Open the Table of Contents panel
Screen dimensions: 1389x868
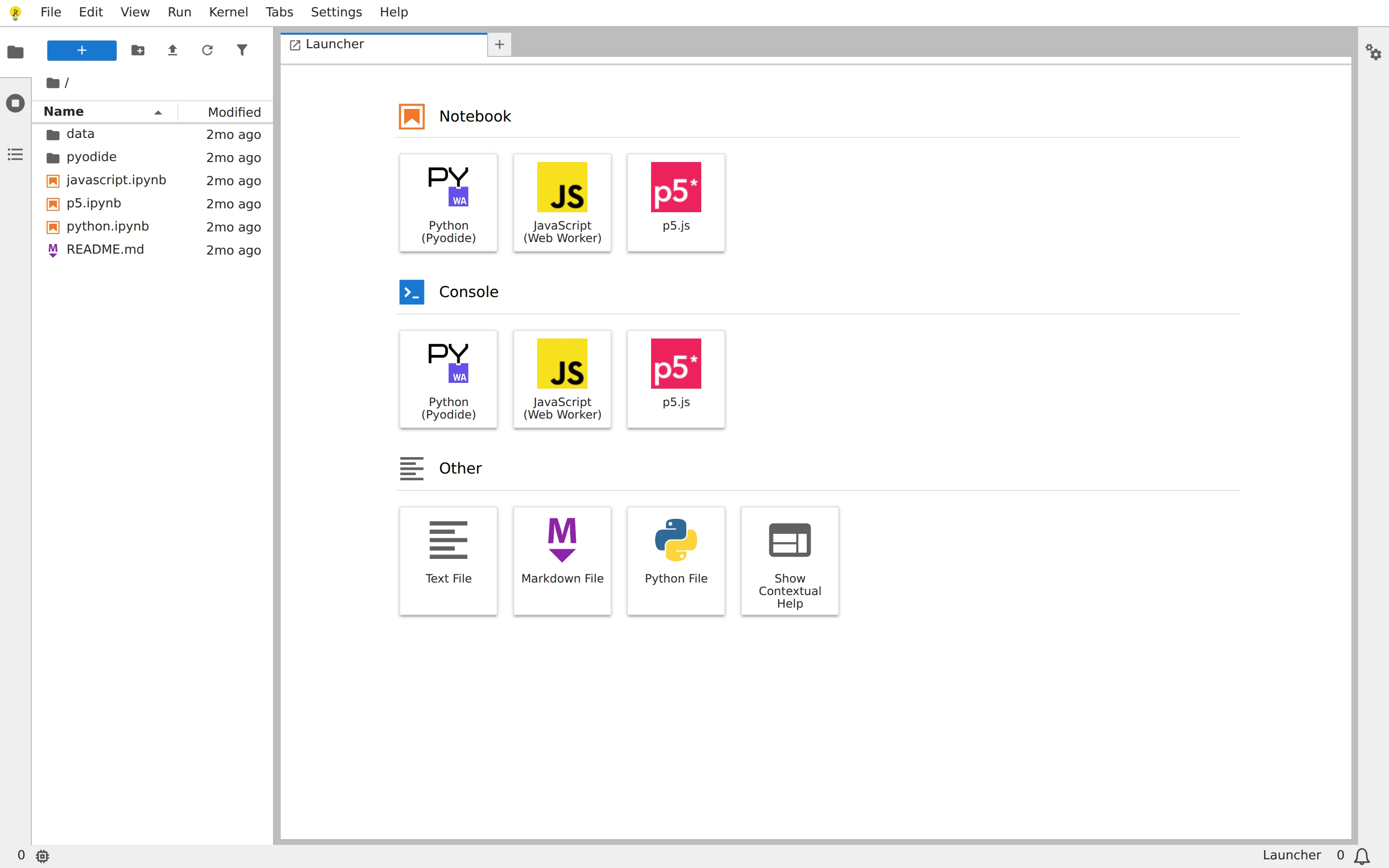point(15,154)
